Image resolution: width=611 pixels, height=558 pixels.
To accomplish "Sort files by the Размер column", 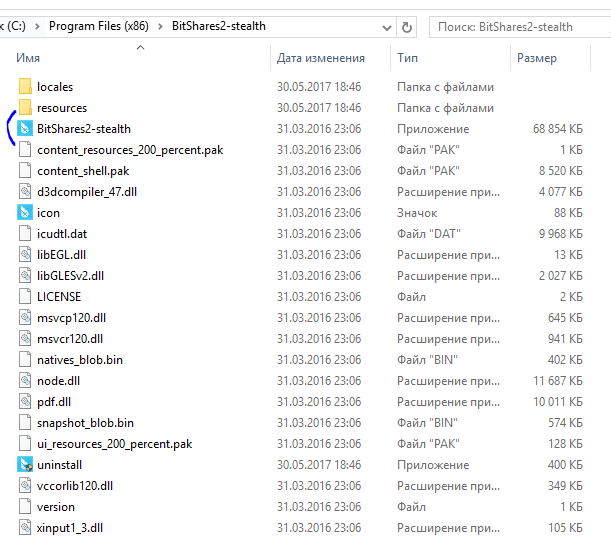I will click(537, 58).
